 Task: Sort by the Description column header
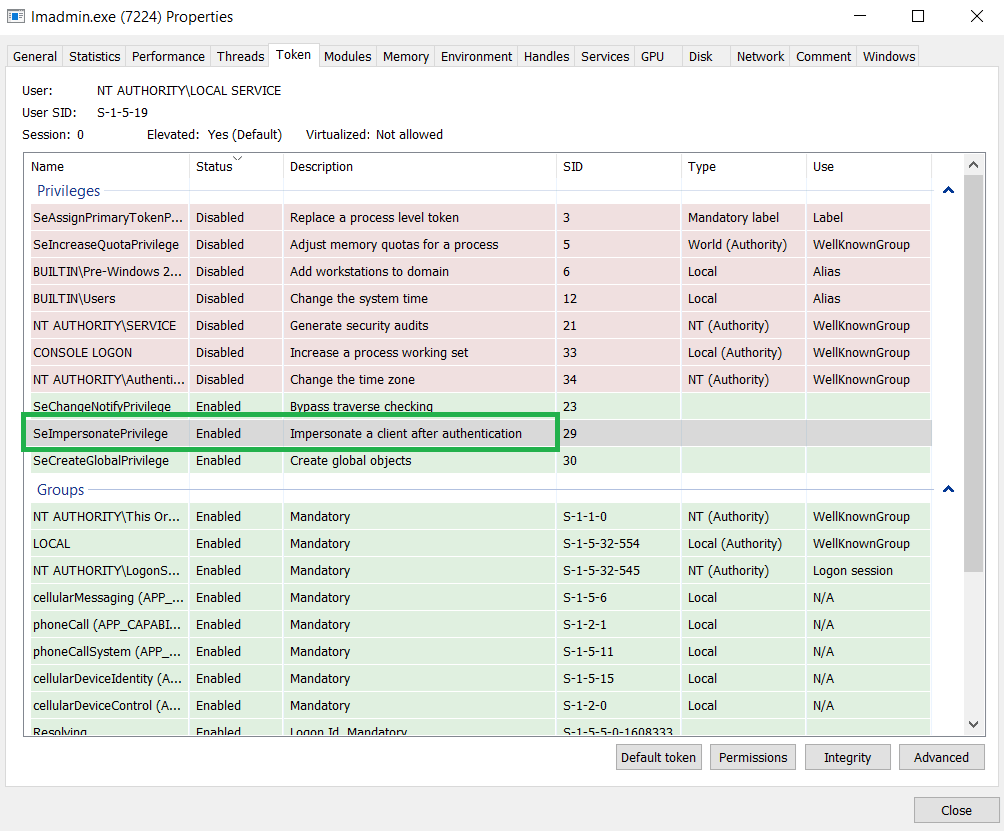click(x=419, y=166)
